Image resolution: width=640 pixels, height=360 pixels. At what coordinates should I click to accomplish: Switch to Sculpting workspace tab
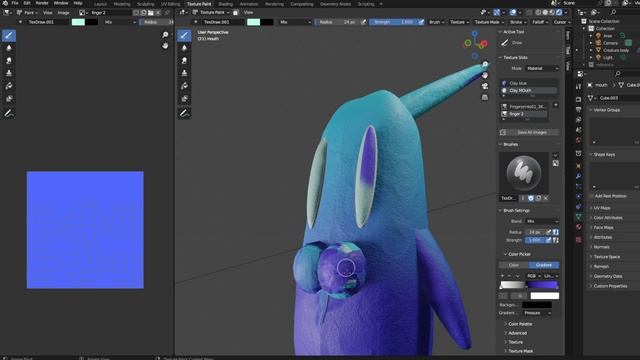[146, 4]
